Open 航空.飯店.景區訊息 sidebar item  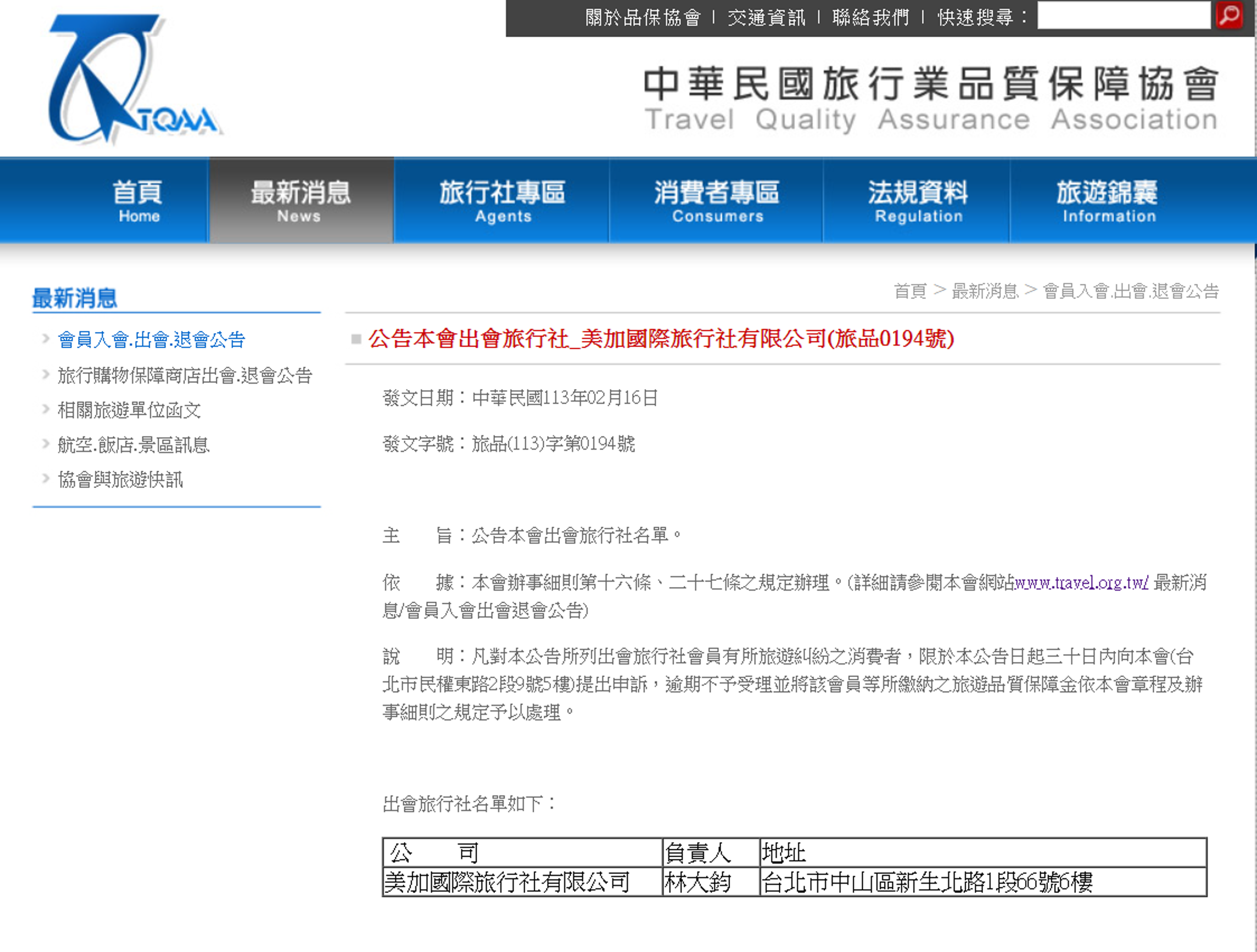(x=134, y=445)
